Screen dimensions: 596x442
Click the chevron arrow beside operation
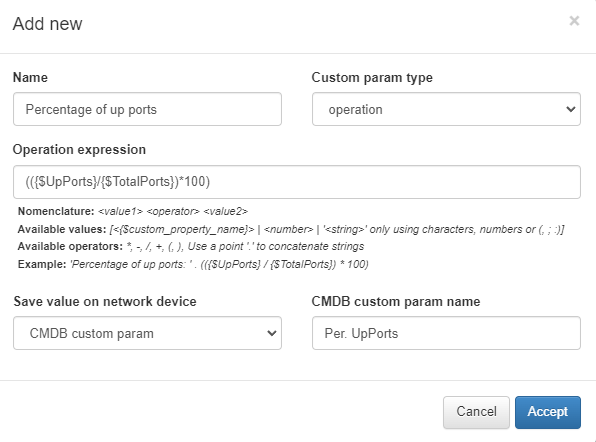(570, 109)
